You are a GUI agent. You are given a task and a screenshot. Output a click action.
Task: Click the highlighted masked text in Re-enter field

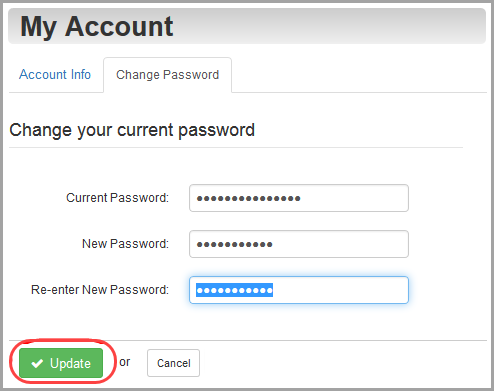234,290
